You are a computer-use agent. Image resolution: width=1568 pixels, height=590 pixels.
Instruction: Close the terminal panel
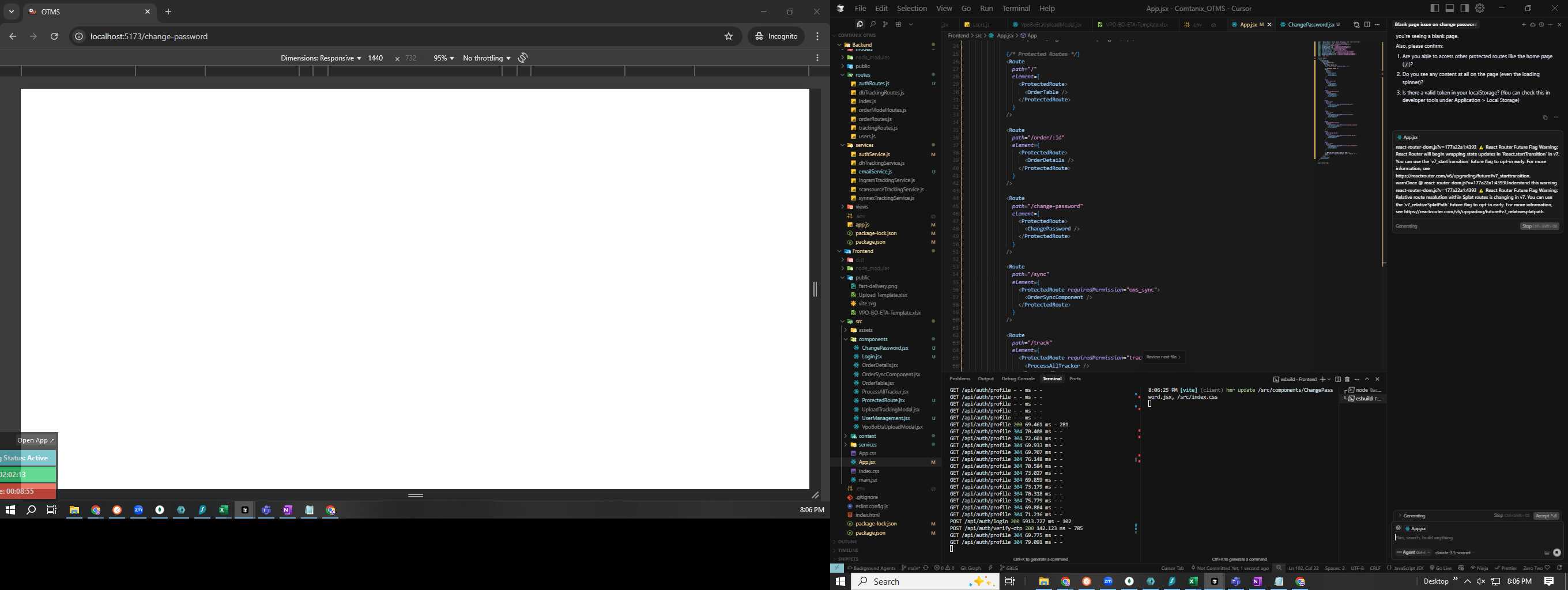[x=1378, y=379]
